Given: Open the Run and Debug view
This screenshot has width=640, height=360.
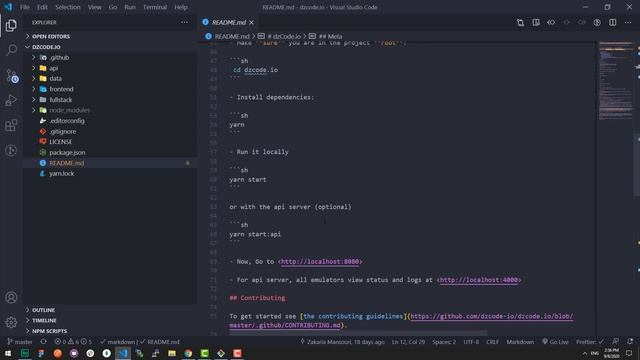Looking at the screenshot, I should 11,100.
